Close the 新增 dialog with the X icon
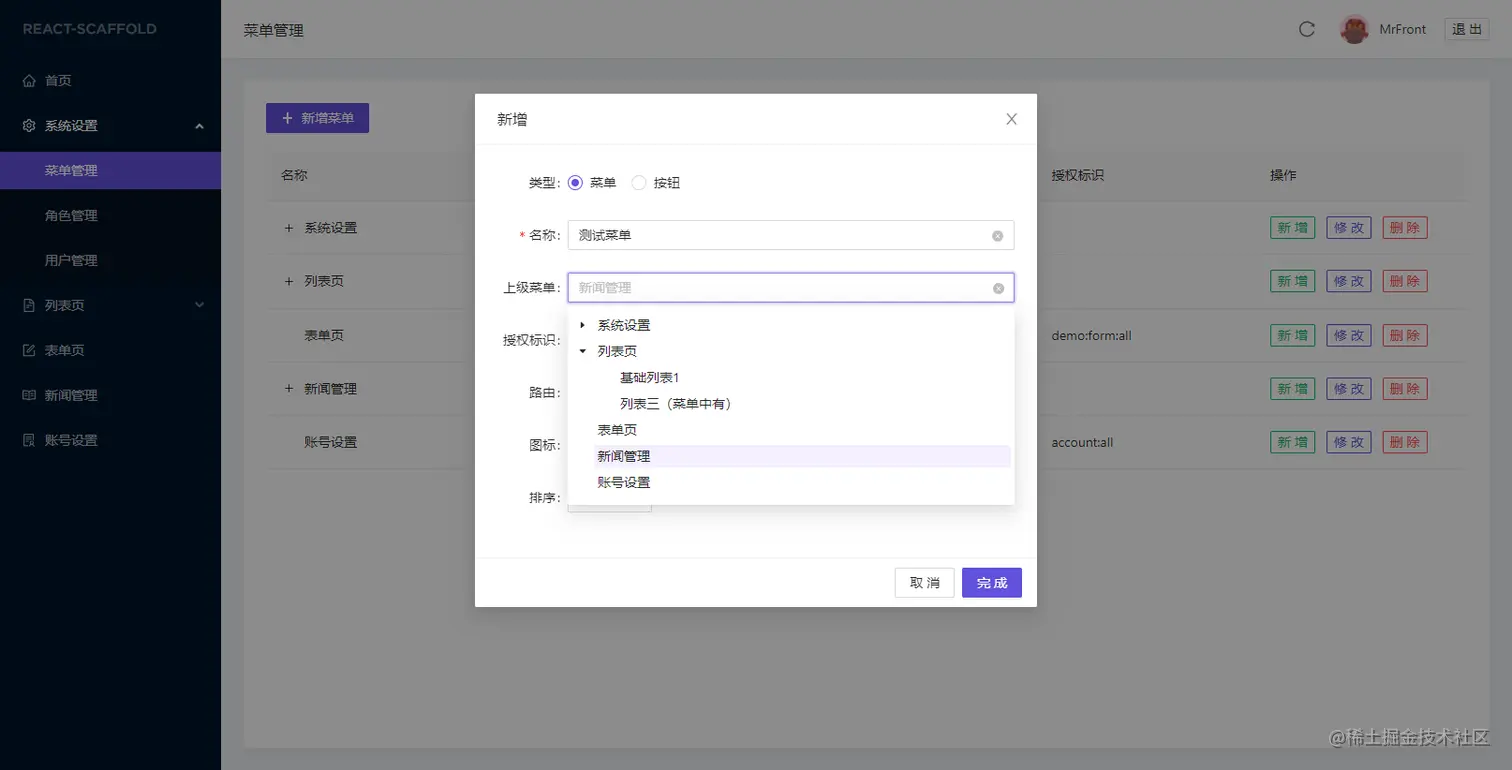1512x770 pixels. [1010, 118]
